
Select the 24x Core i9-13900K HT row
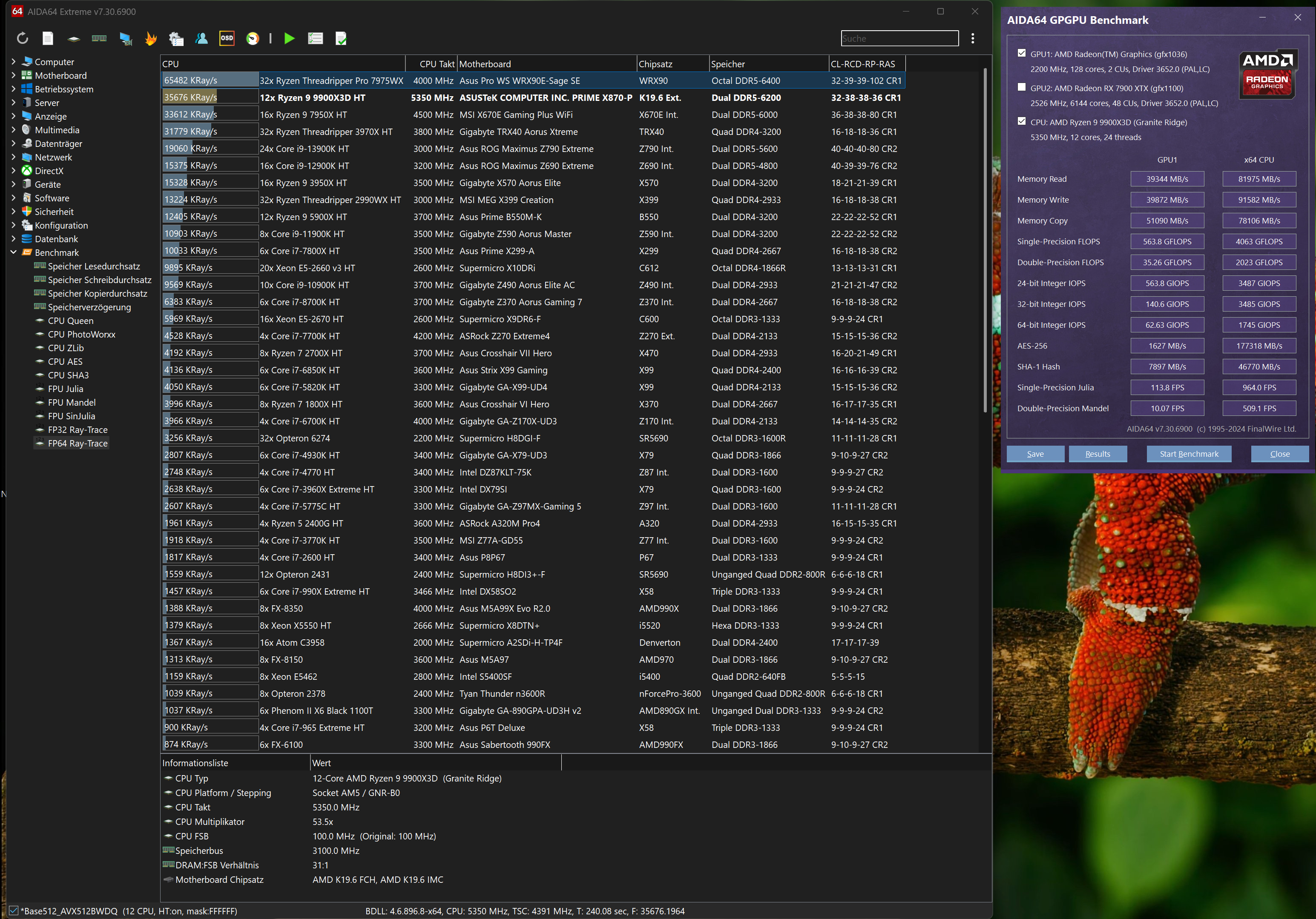pos(533,149)
